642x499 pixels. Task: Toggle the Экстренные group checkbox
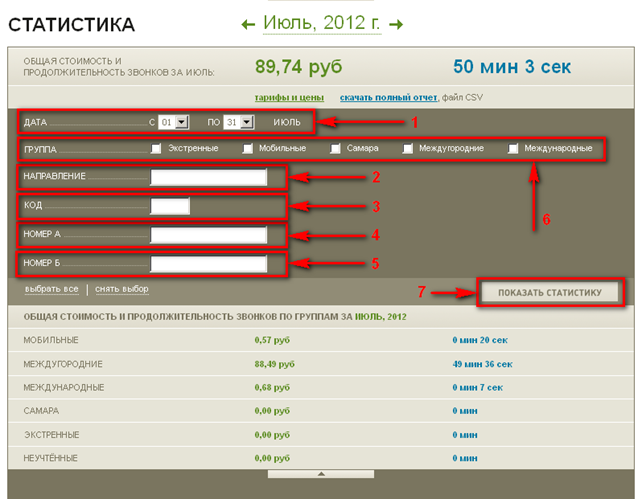click(156, 149)
